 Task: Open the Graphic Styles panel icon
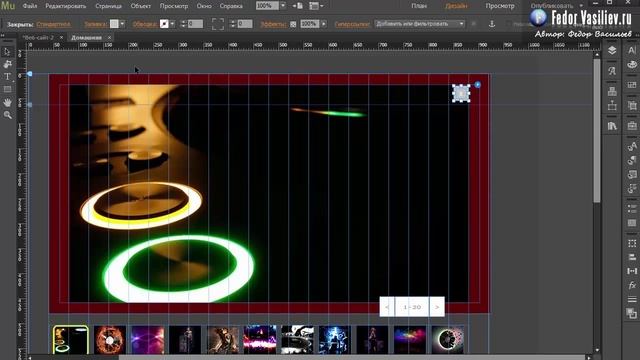(632, 174)
